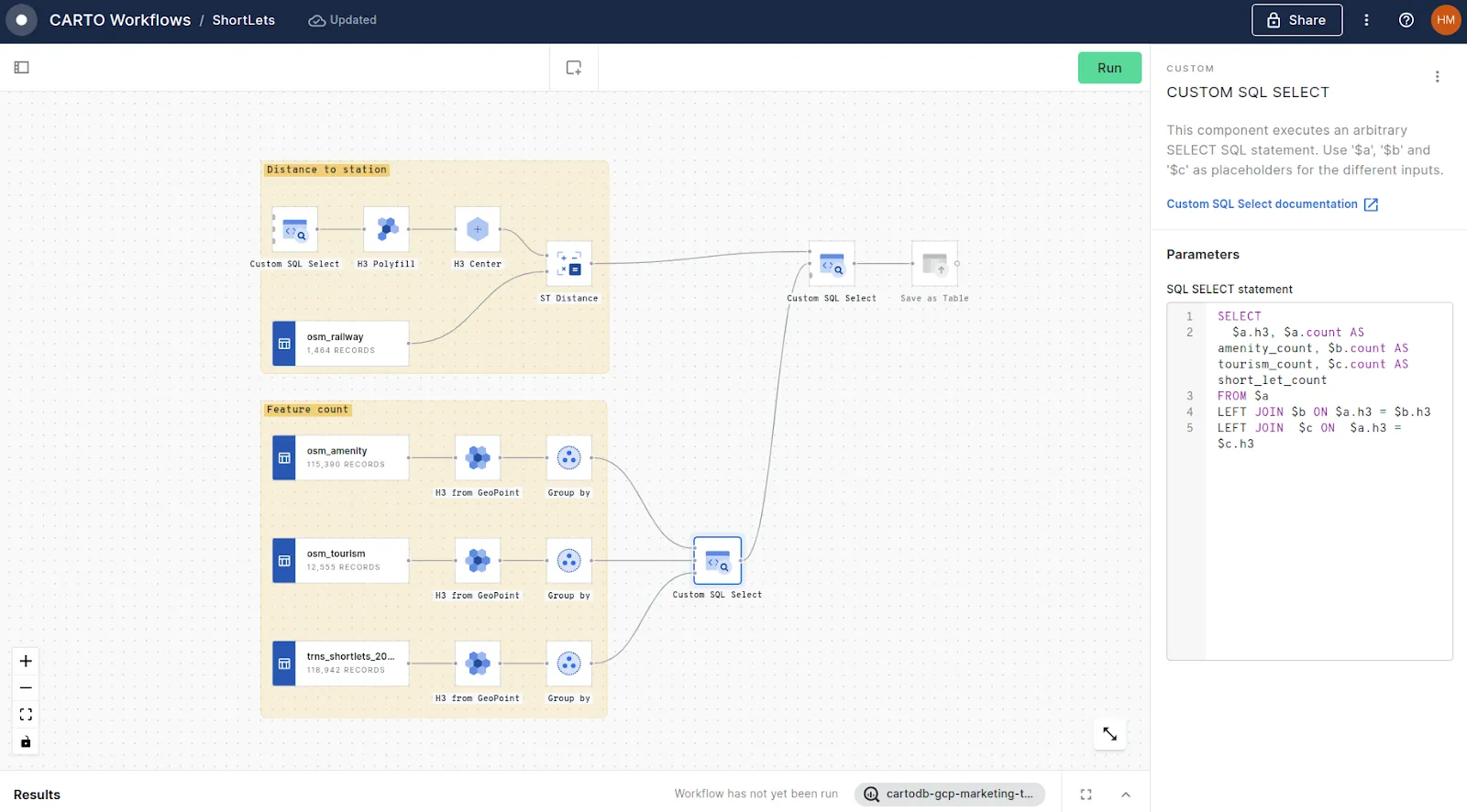
Task: Toggle results panel fullscreen
Action: [1086, 795]
